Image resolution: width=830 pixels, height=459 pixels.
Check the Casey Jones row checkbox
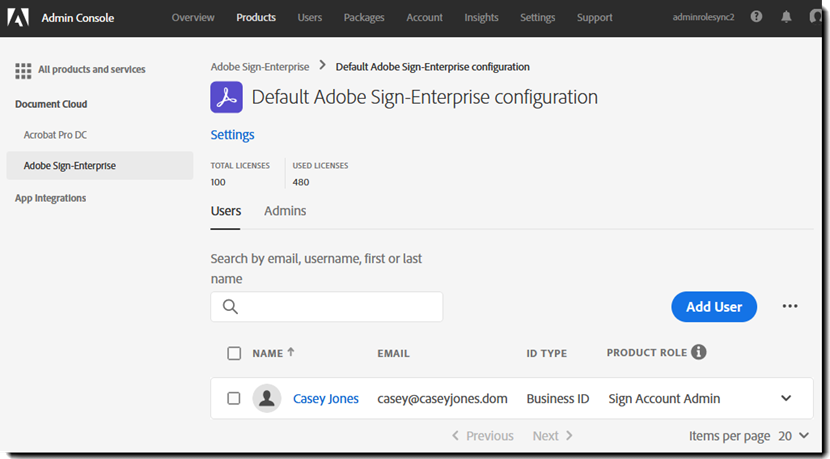click(234, 398)
